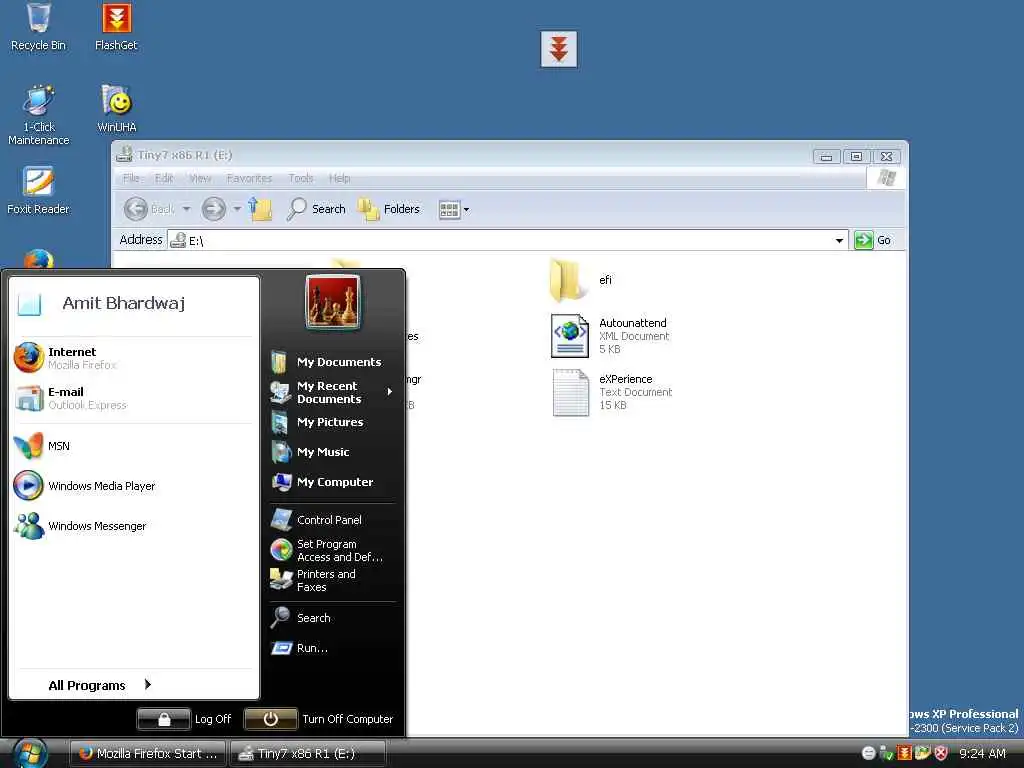Click Explorer Forward button

click(214, 209)
